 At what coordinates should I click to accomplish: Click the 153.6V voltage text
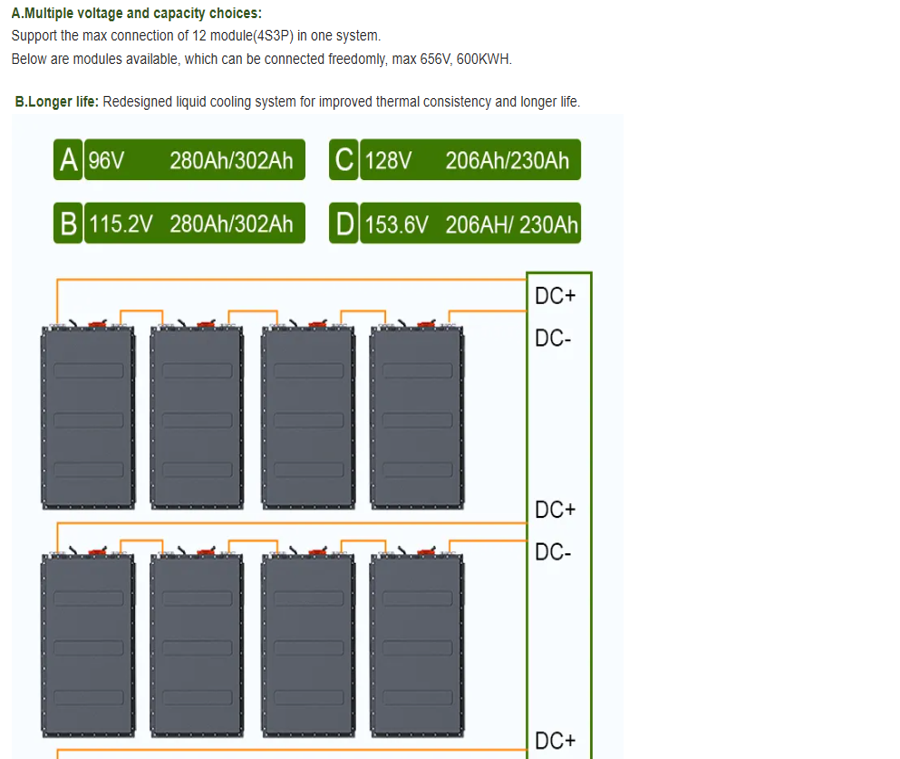point(396,224)
